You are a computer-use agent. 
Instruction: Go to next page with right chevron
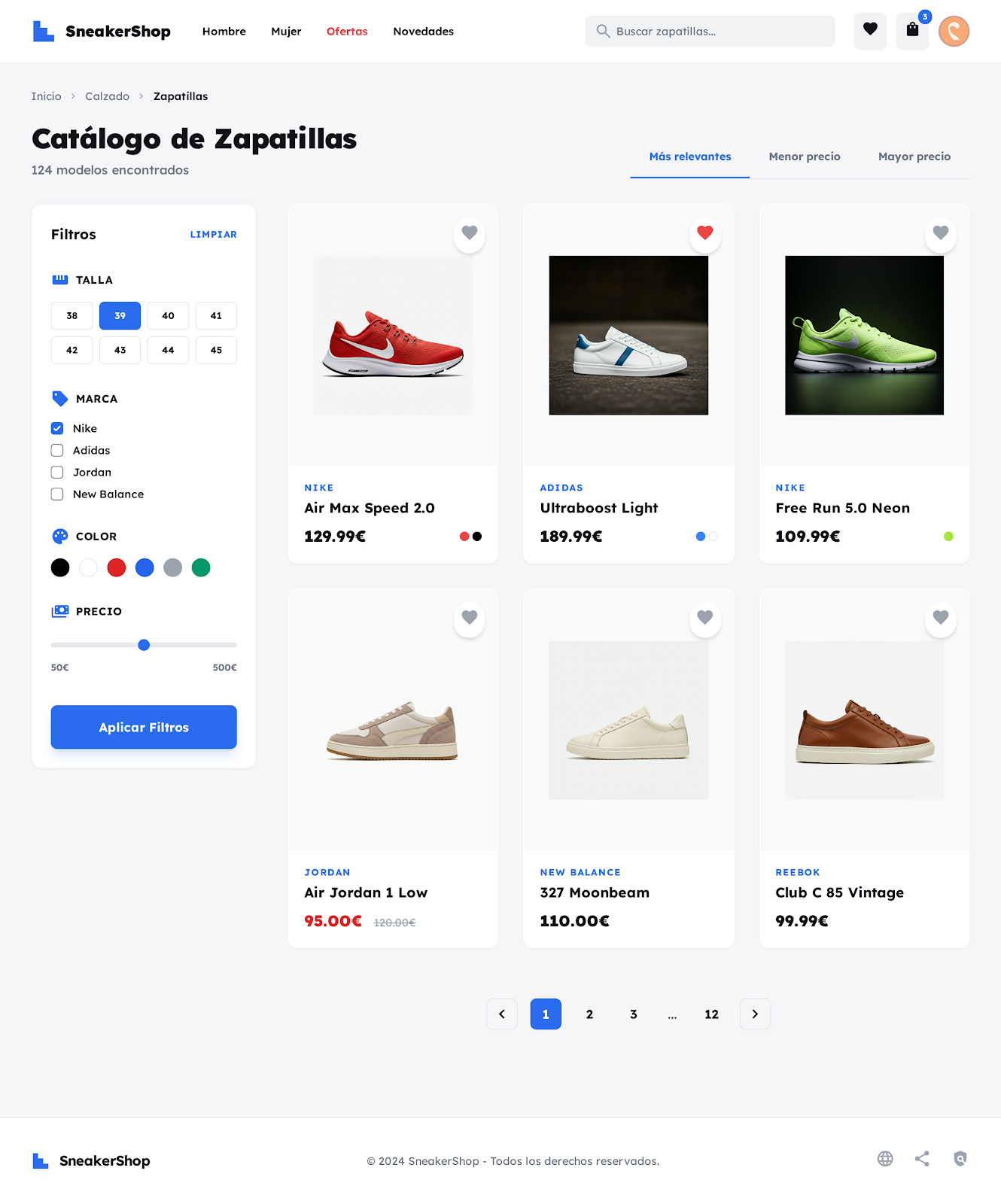pos(755,1014)
